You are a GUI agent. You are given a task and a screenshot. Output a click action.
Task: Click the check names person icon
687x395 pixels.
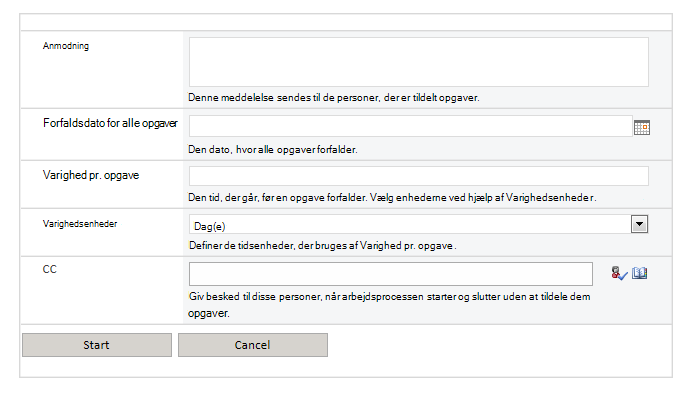(x=619, y=273)
